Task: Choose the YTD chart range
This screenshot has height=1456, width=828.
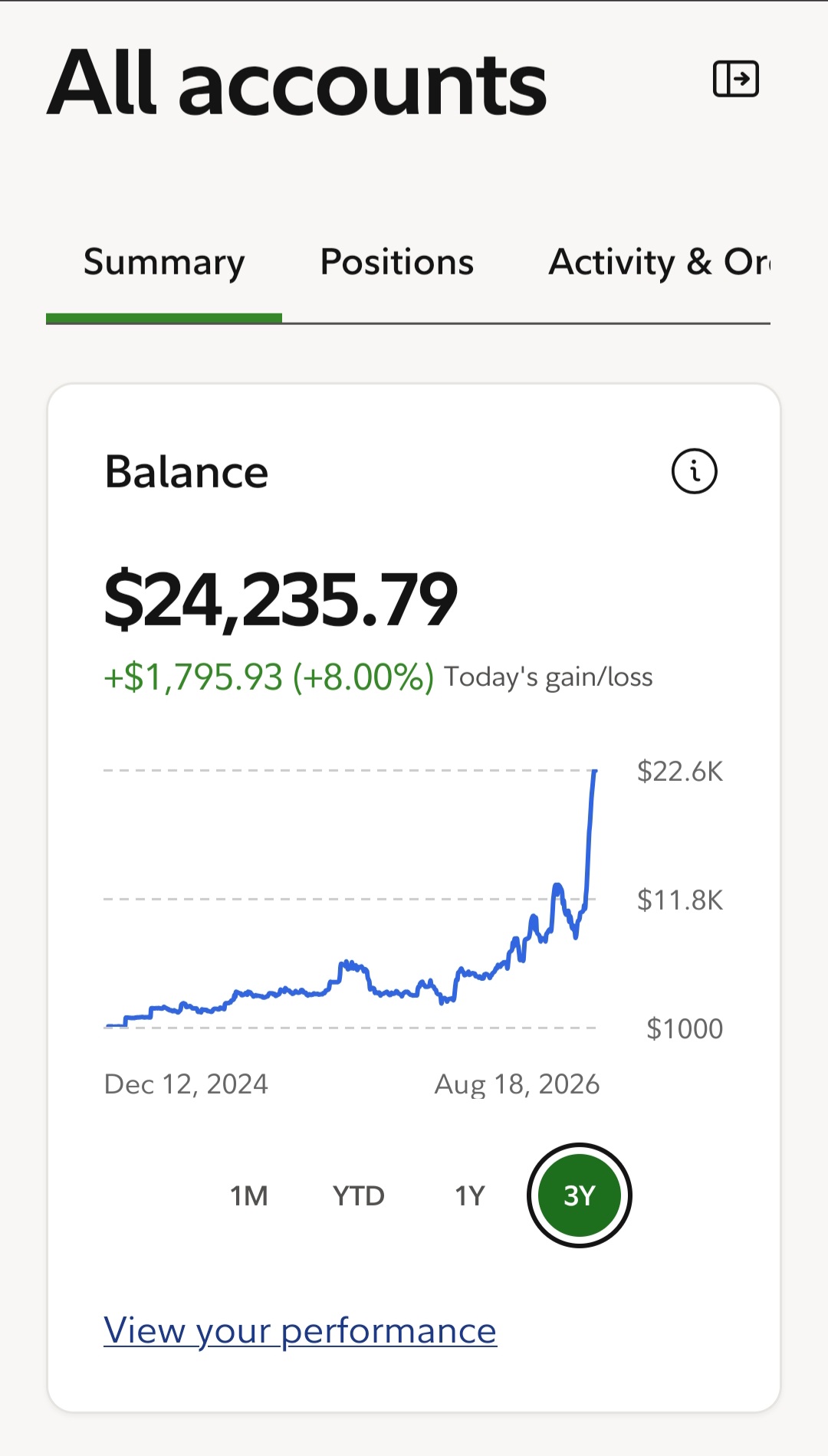Action: click(x=359, y=1195)
